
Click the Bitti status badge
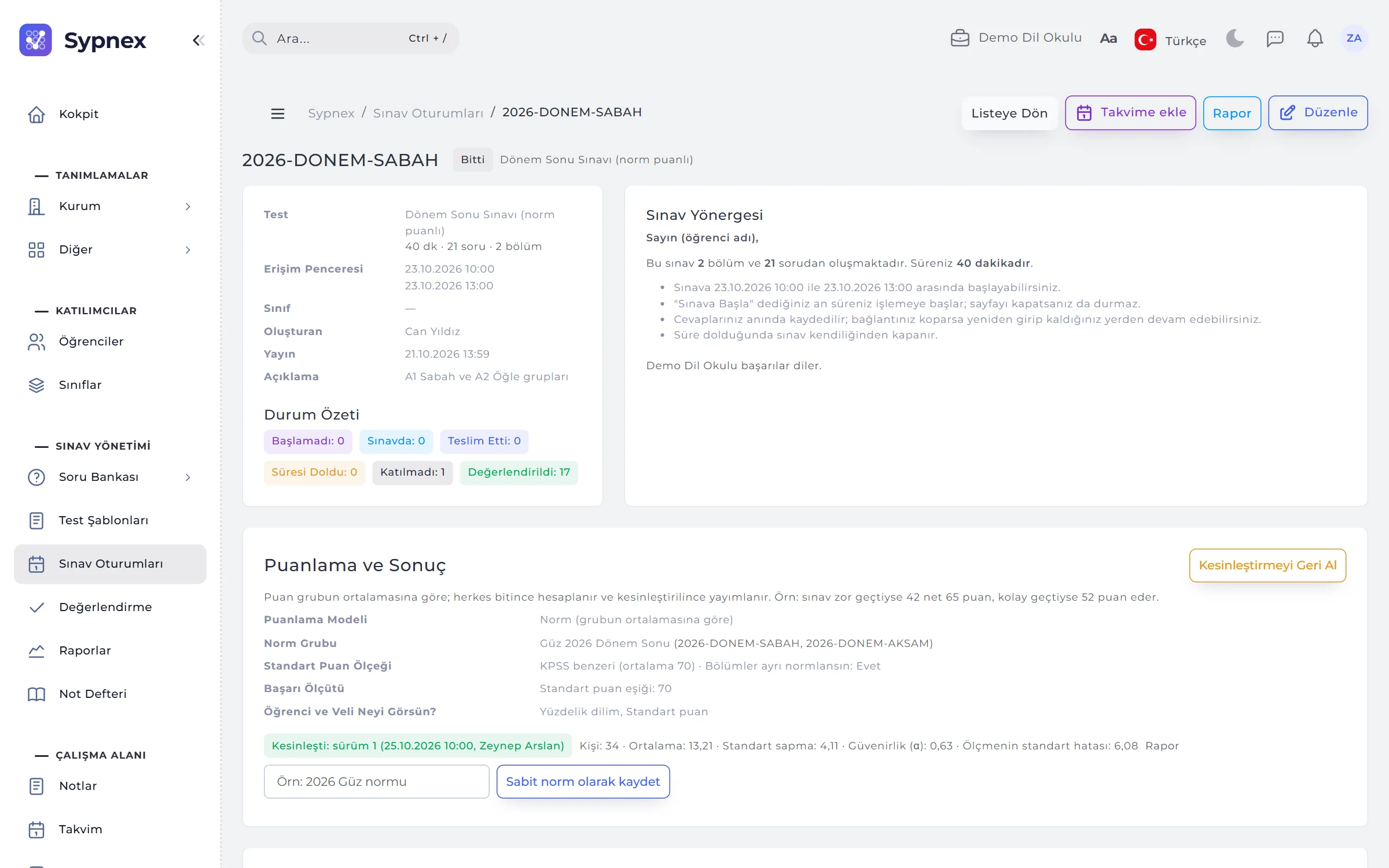click(472, 159)
